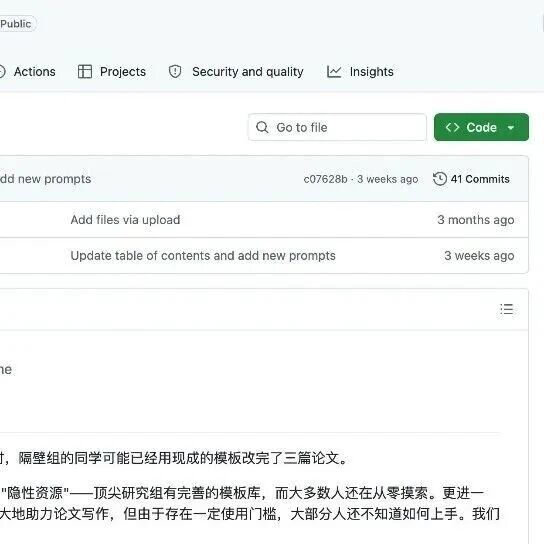Image resolution: width=544 pixels, height=544 pixels.
Task: Click the magnifier icon in Go to file
Action: (262, 127)
